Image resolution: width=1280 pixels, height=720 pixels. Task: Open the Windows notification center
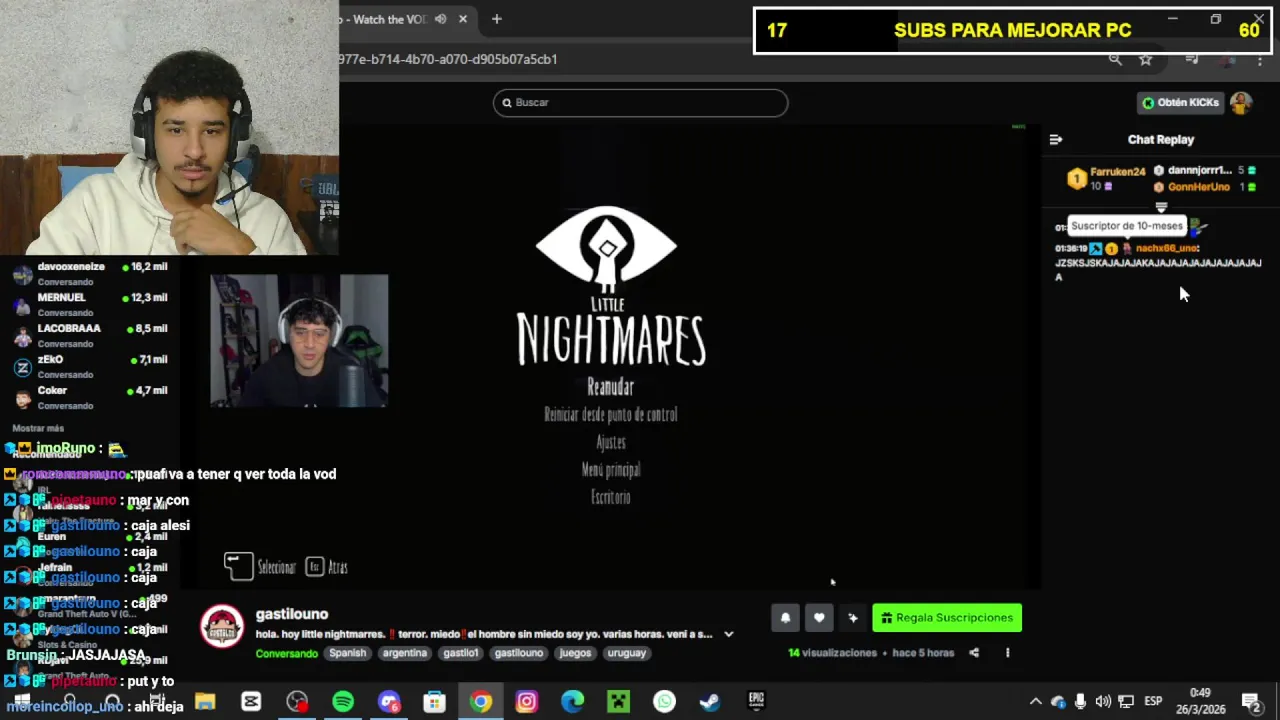coord(1250,702)
